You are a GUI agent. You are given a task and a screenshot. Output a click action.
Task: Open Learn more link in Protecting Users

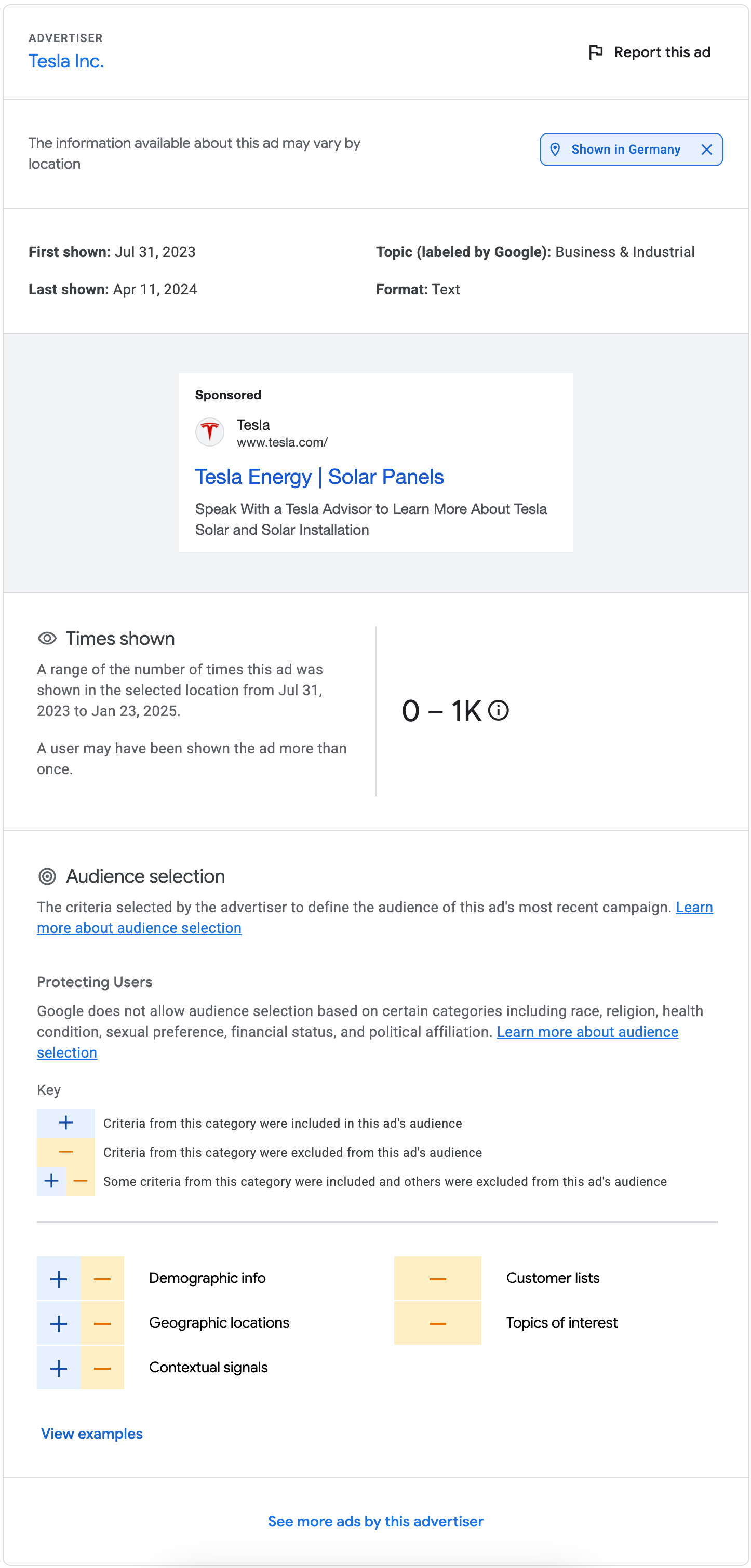[587, 1032]
